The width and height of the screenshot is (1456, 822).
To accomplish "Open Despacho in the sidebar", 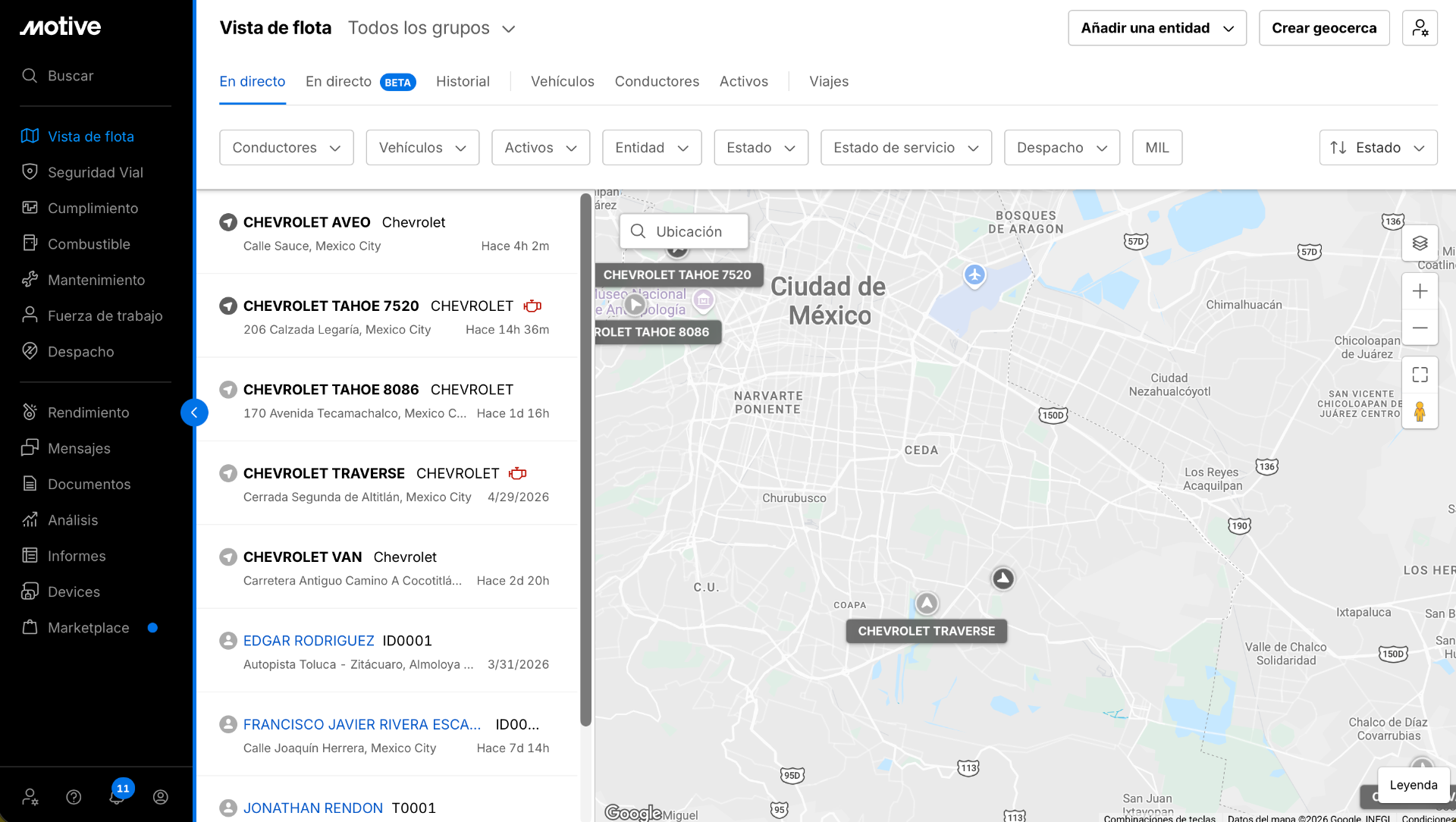I will pyautogui.click(x=80, y=352).
